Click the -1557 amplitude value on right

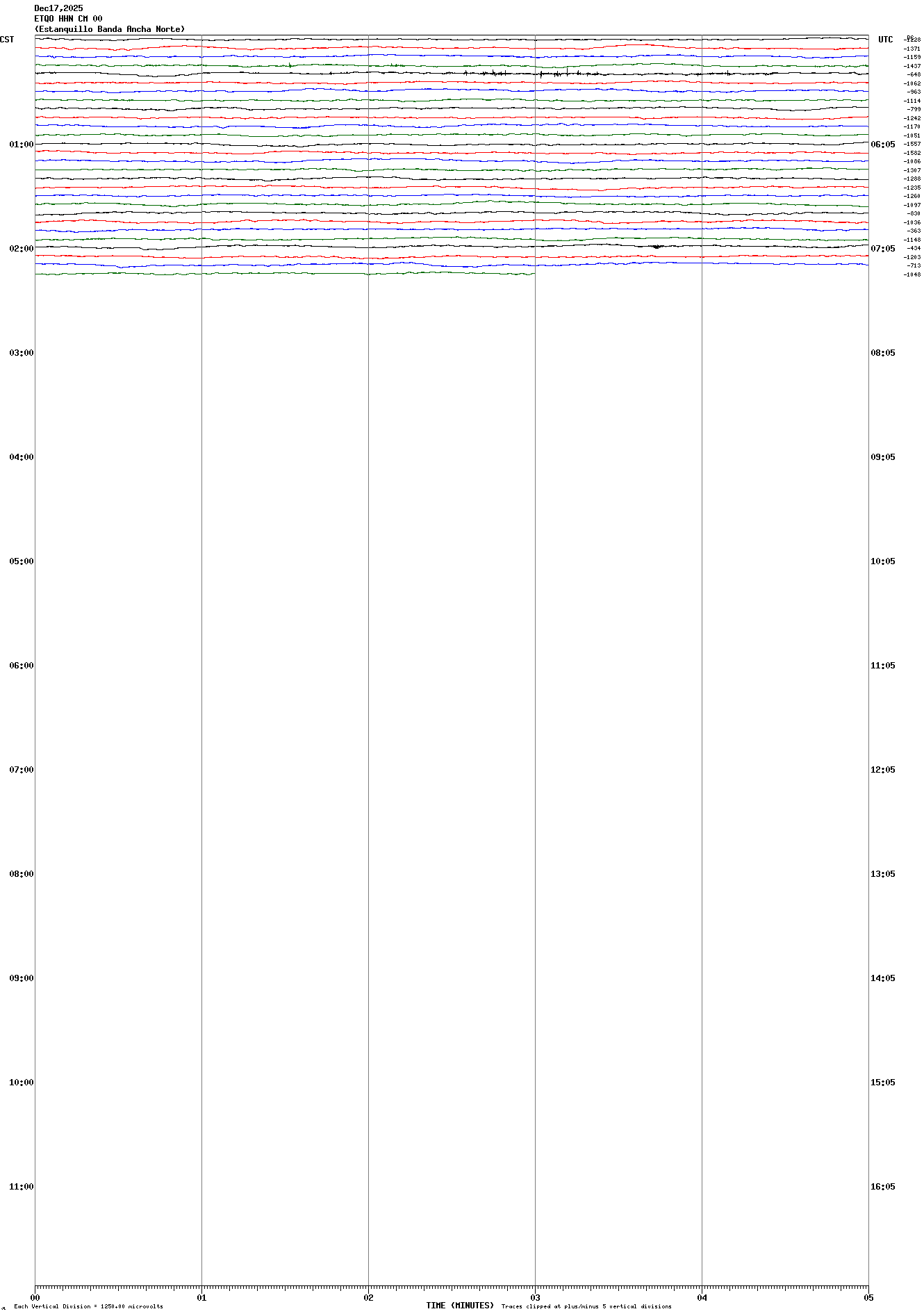912,144
